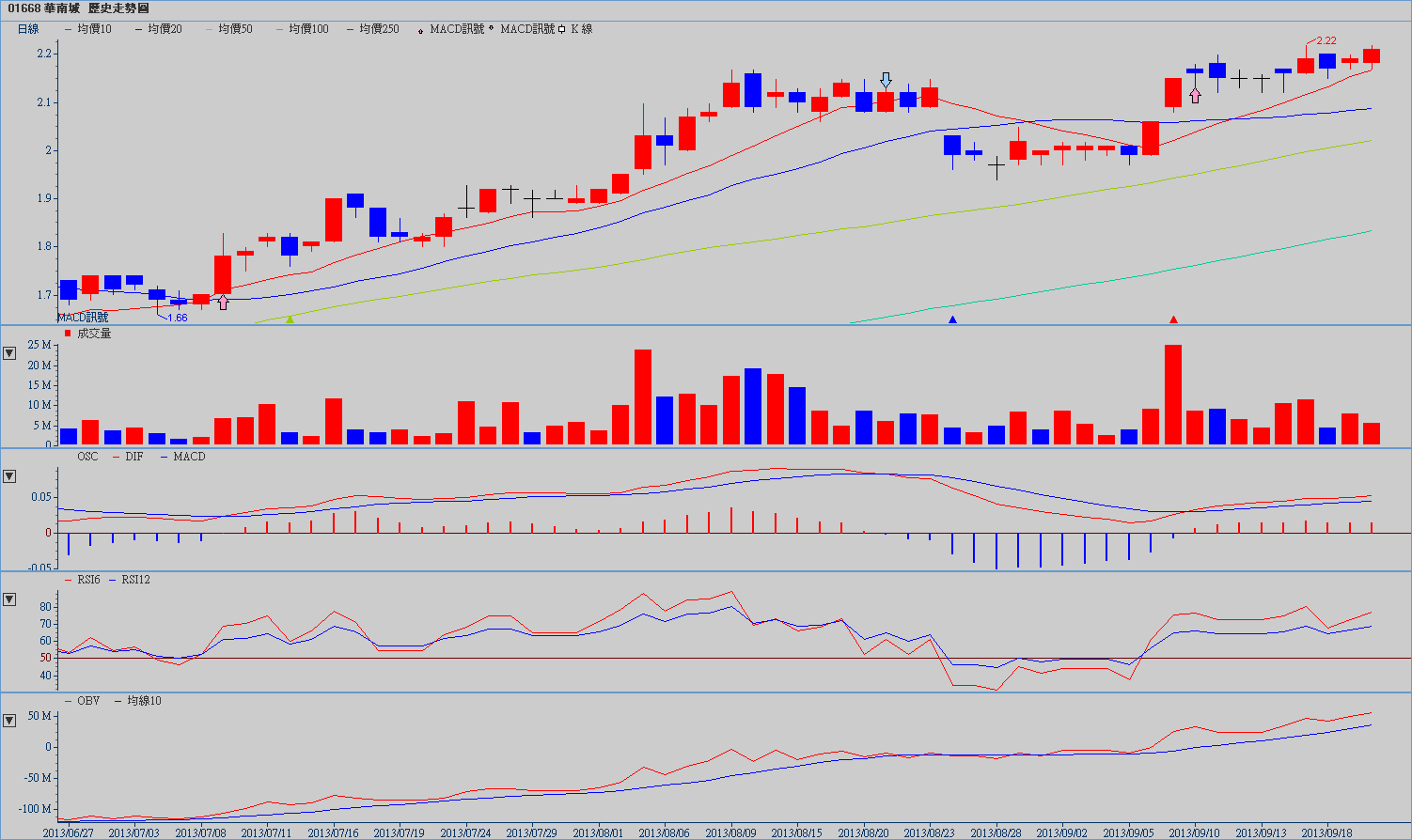Viewport: 1412px width, 840px height.
Task: Click the 2.22 high price label
Action: click(x=1326, y=40)
